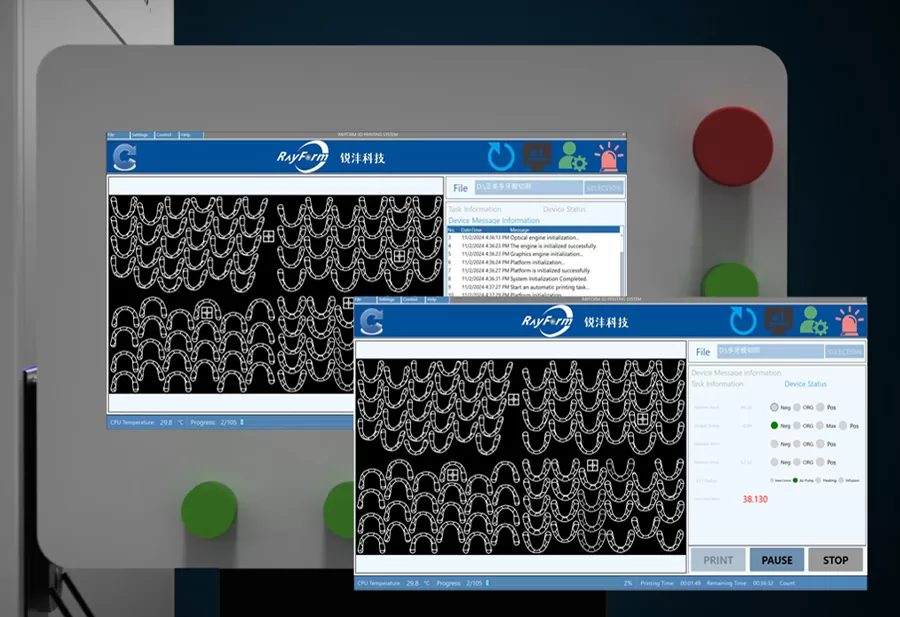Open the Task Information section
The image size is (900, 617).
717,383
